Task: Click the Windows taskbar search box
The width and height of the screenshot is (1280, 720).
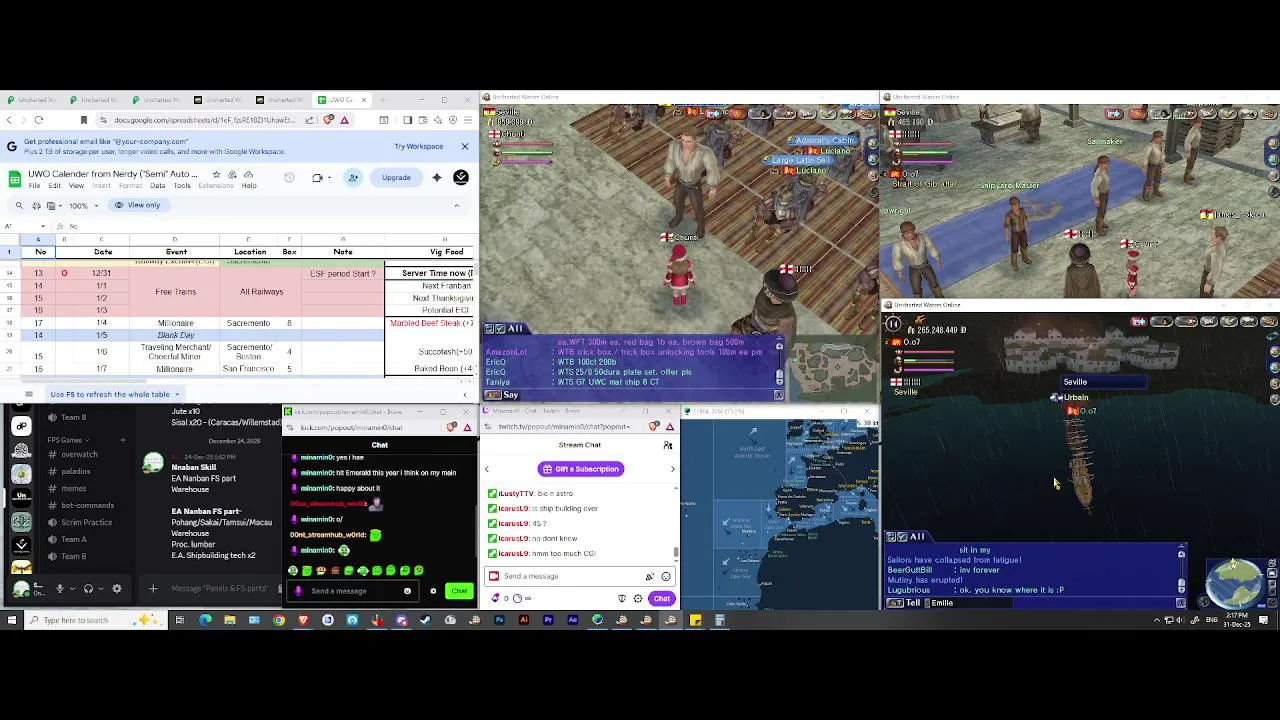Action: 95,620
